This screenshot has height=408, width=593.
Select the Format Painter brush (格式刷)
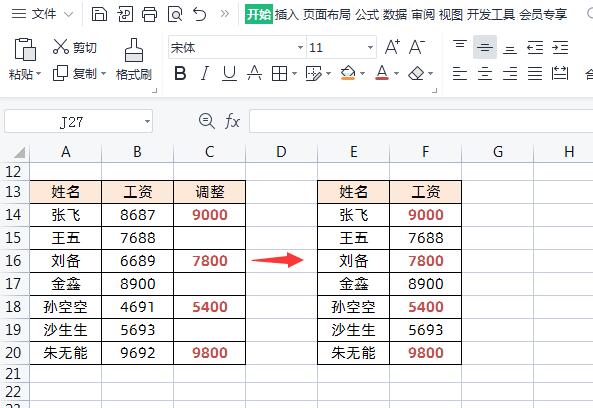134,59
